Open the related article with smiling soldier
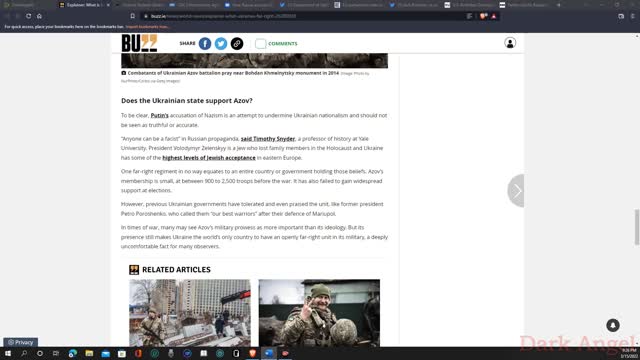 click(x=319, y=313)
